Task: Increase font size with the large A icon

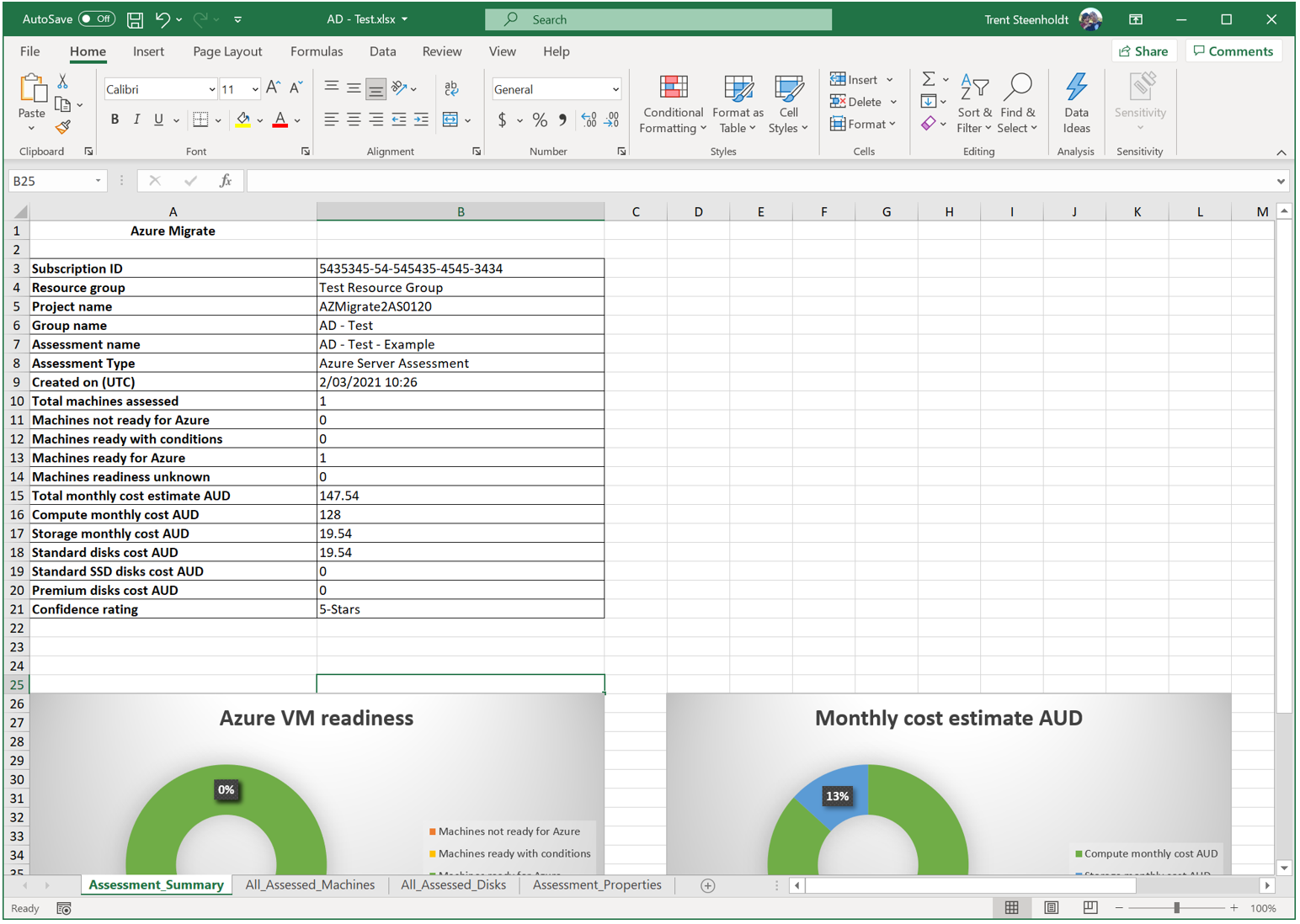Action: [273, 88]
